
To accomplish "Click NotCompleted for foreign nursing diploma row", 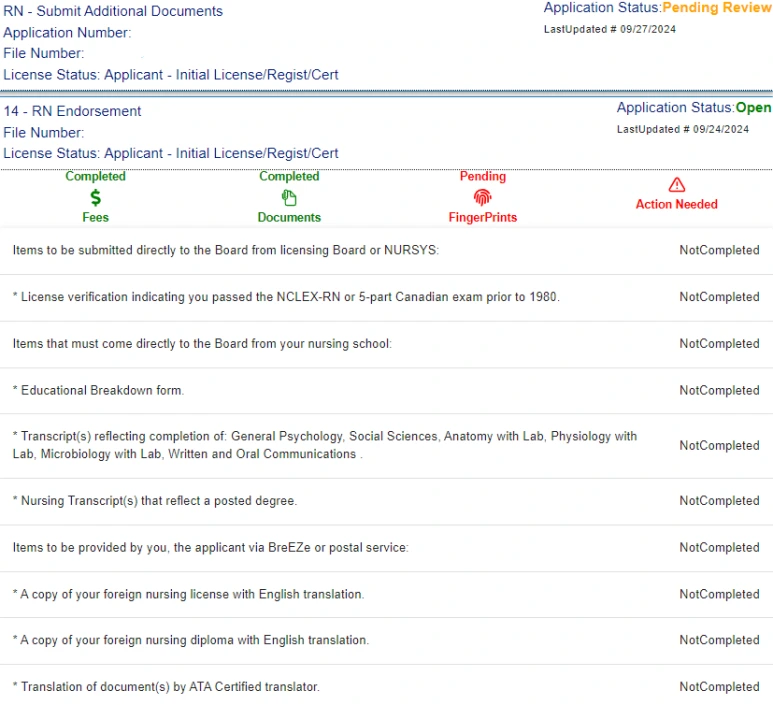I will coord(719,640).
